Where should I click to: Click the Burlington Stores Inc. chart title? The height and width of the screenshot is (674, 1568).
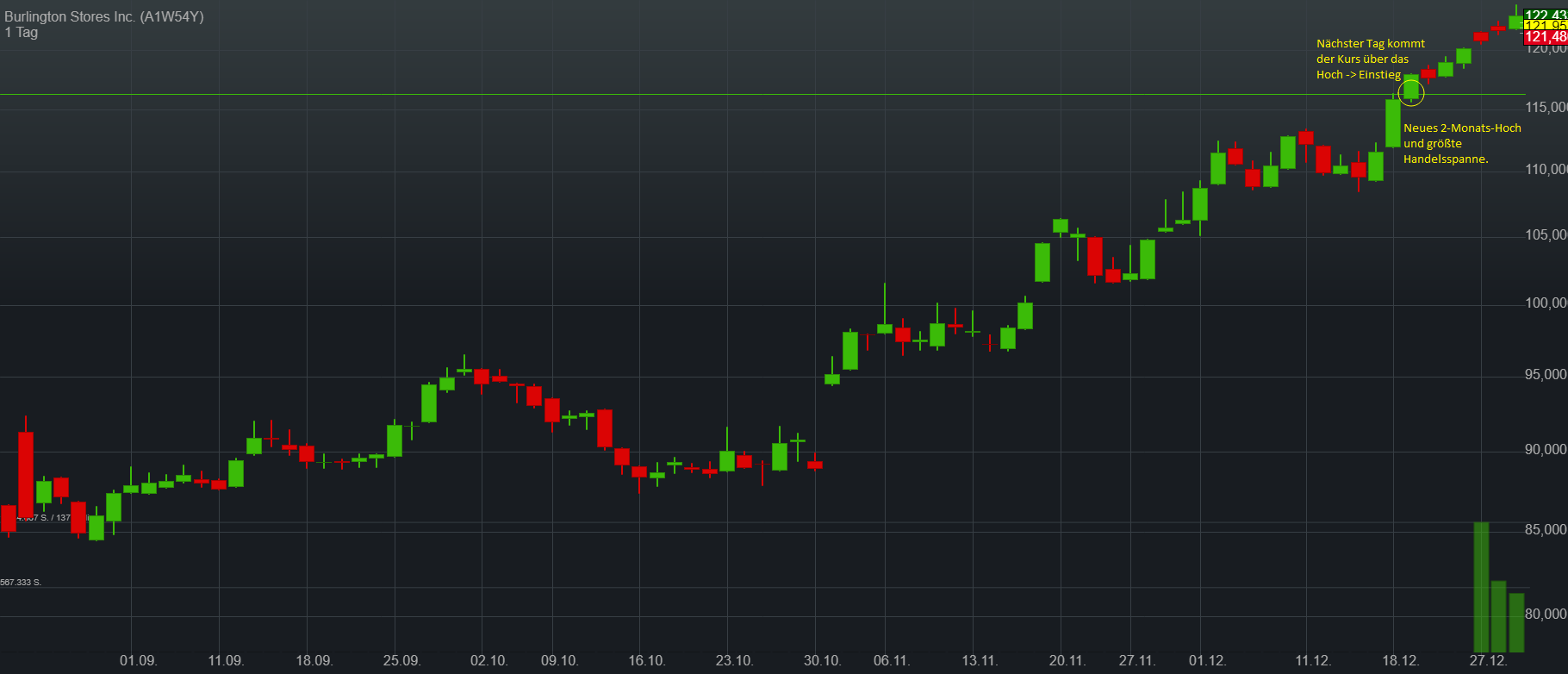pyautogui.click(x=103, y=16)
